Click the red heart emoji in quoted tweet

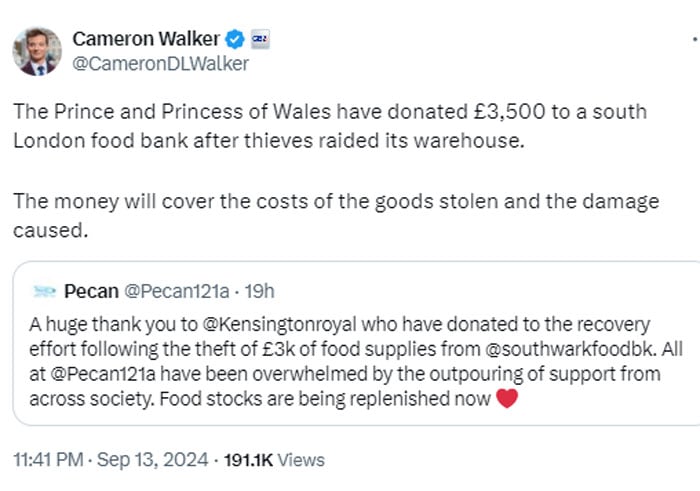click(x=508, y=399)
